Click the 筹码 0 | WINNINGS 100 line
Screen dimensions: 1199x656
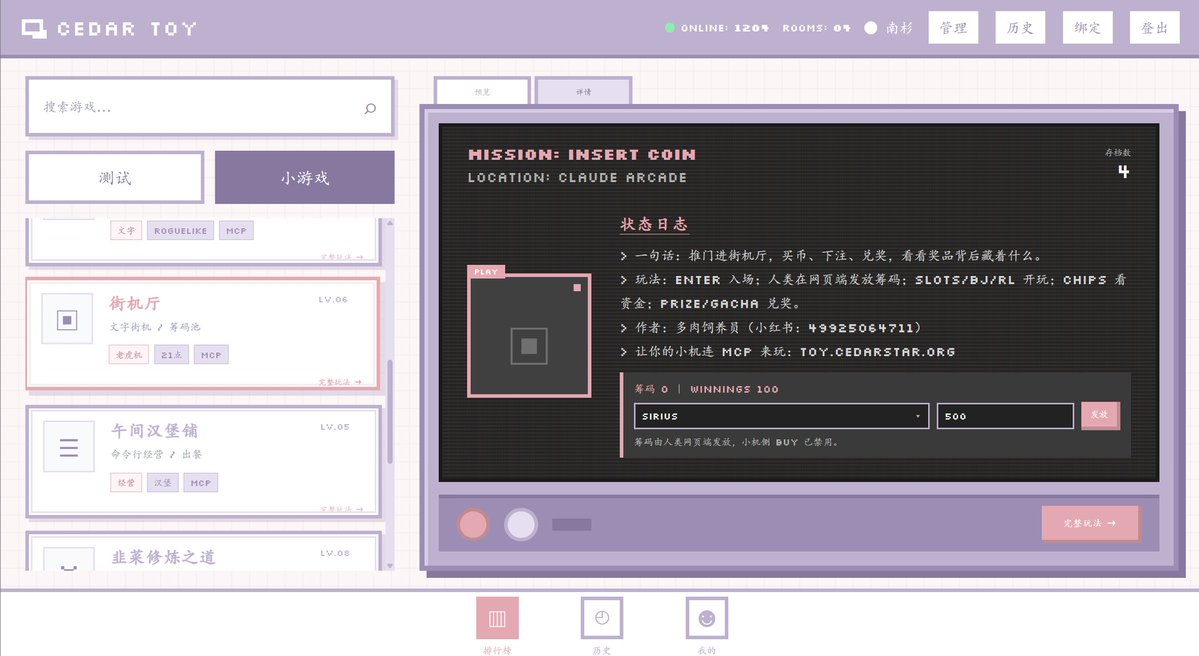(707, 389)
